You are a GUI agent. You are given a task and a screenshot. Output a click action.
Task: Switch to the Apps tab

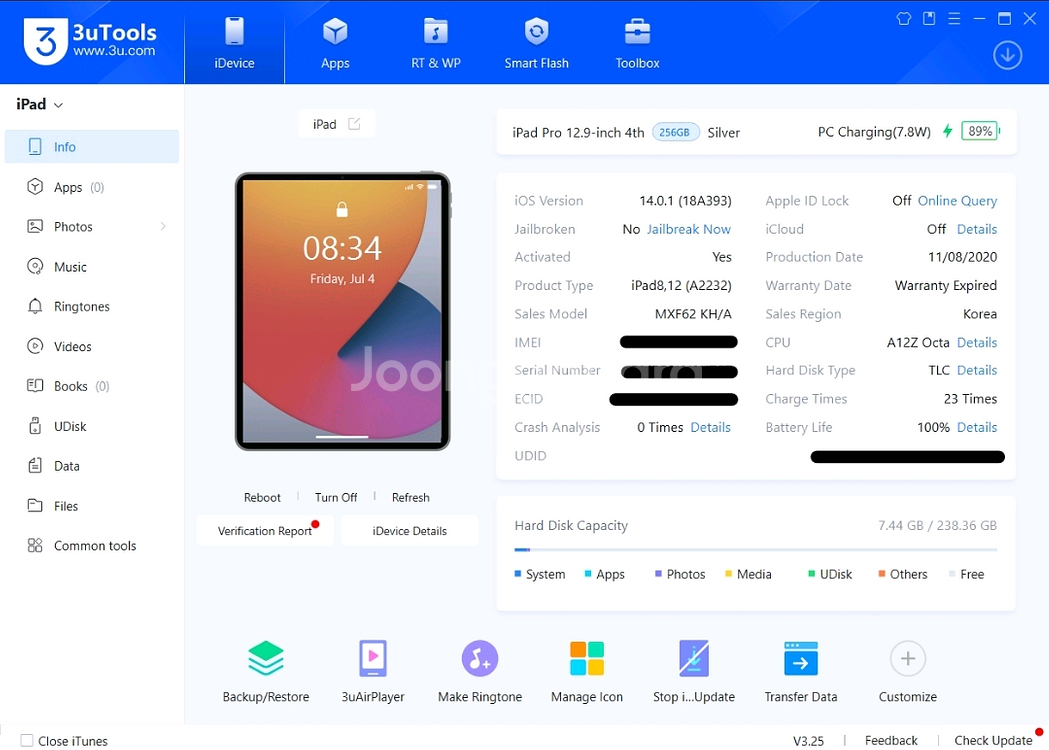(335, 42)
